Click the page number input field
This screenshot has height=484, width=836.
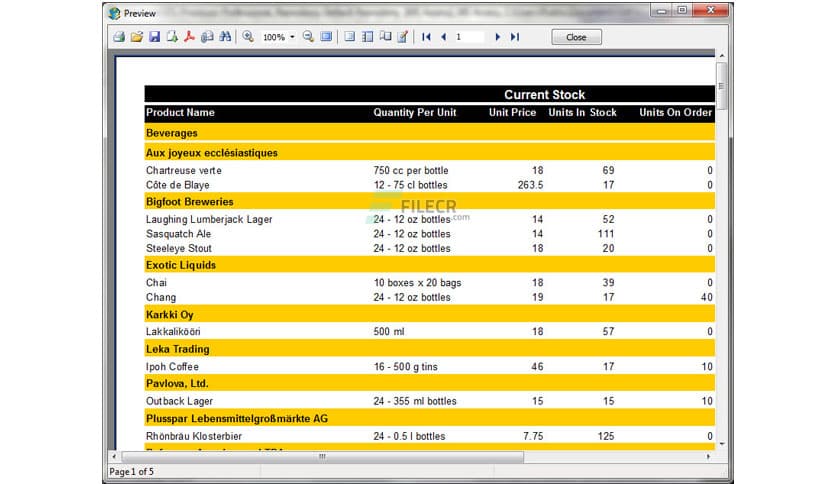[469, 37]
